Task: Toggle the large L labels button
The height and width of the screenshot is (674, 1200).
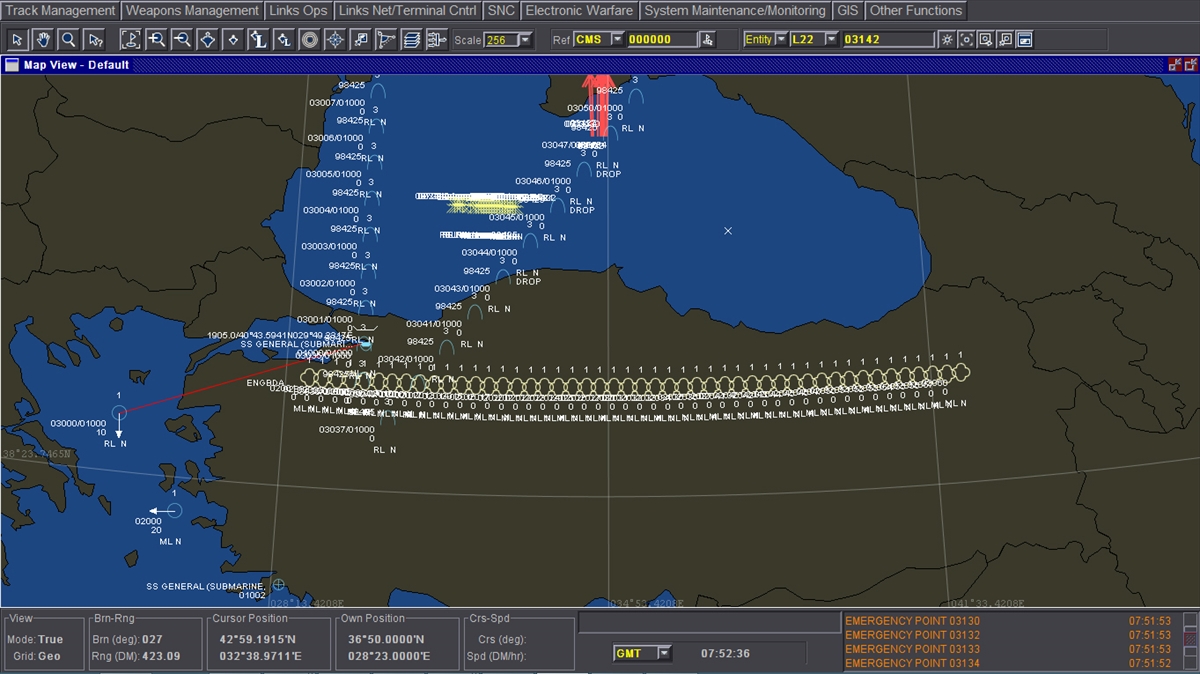Action: [x=258, y=40]
